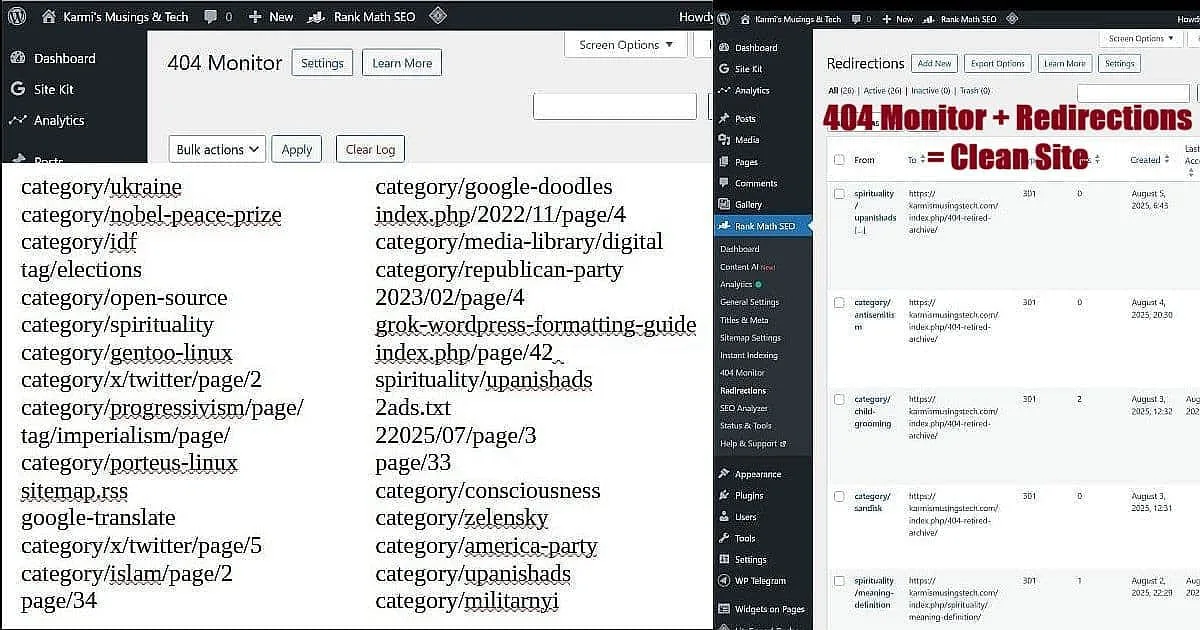The height and width of the screenshot is (630, 1200).
Task: Open Help & Support in the Rank Math submenu
Action: point(753,444)
